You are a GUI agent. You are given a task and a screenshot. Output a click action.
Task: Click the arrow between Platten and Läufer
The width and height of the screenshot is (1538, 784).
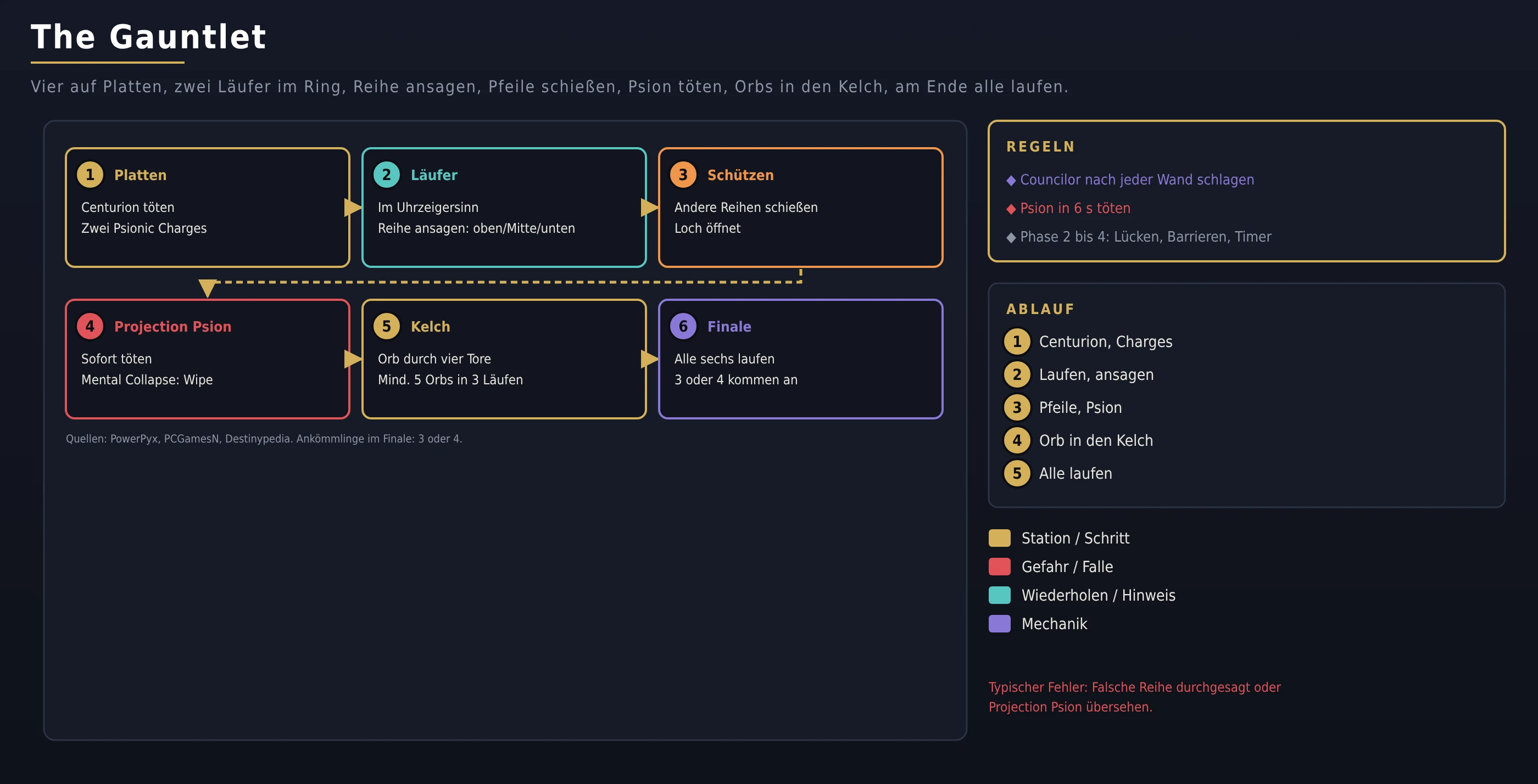pyautogui.click(x=353, y=208)
